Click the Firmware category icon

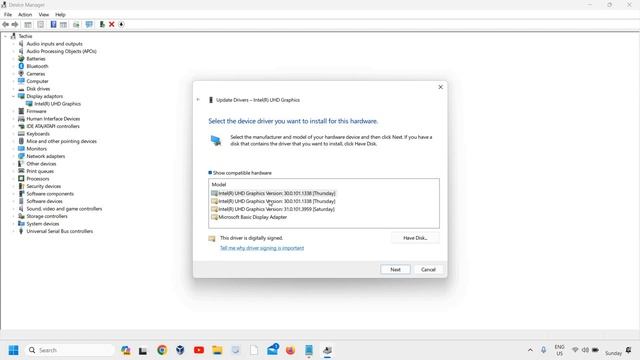pos(21,111)
